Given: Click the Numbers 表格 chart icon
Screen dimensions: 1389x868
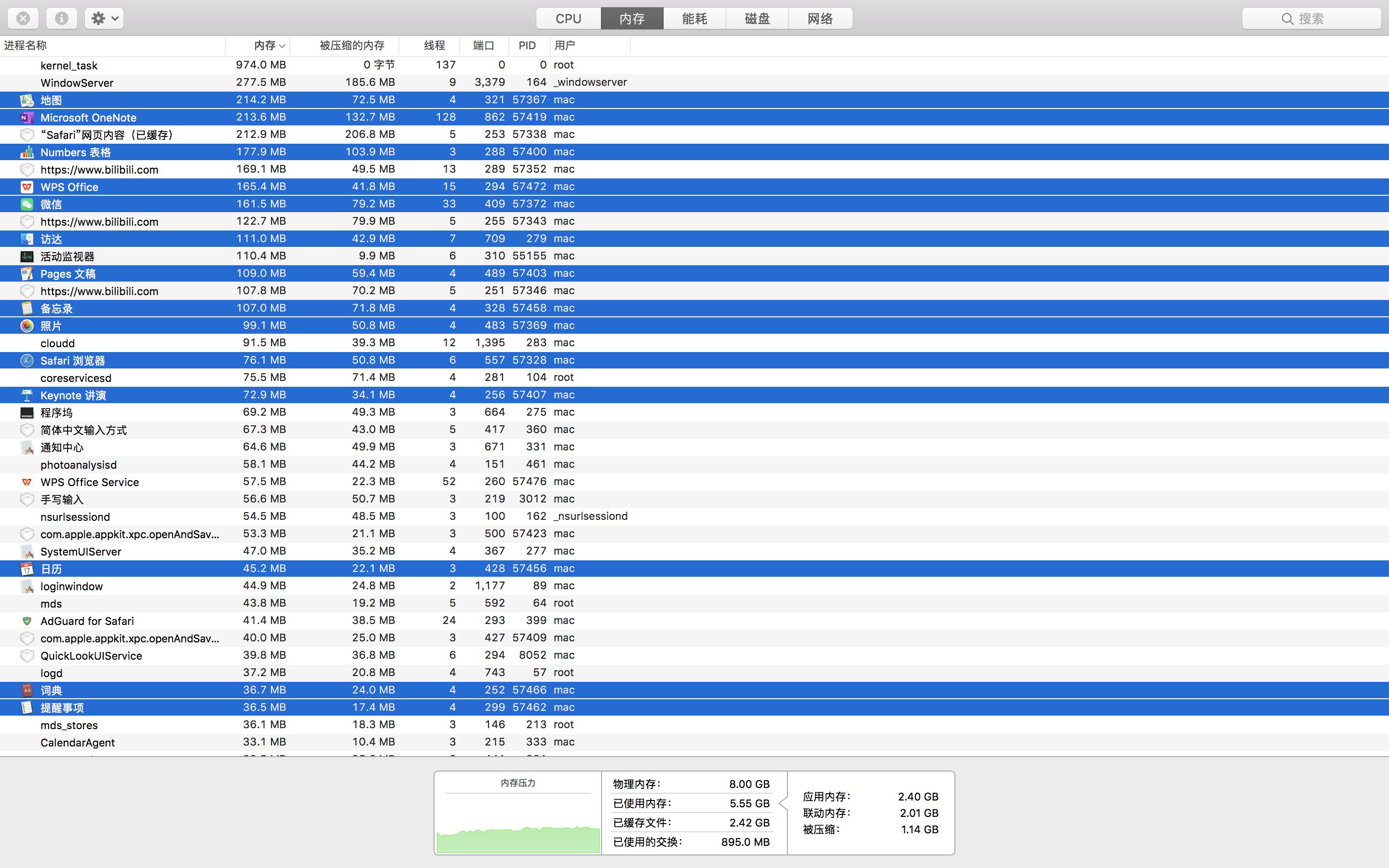Looking at the screenshot, I should [27, 152].
